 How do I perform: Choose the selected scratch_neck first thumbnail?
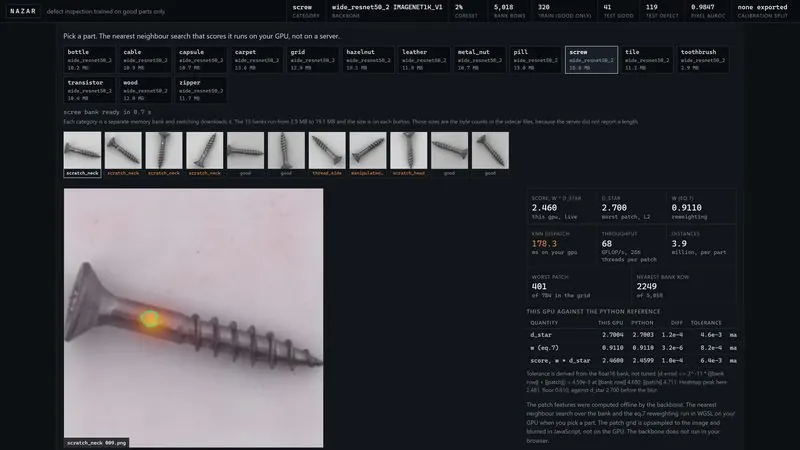click(82, 154)
